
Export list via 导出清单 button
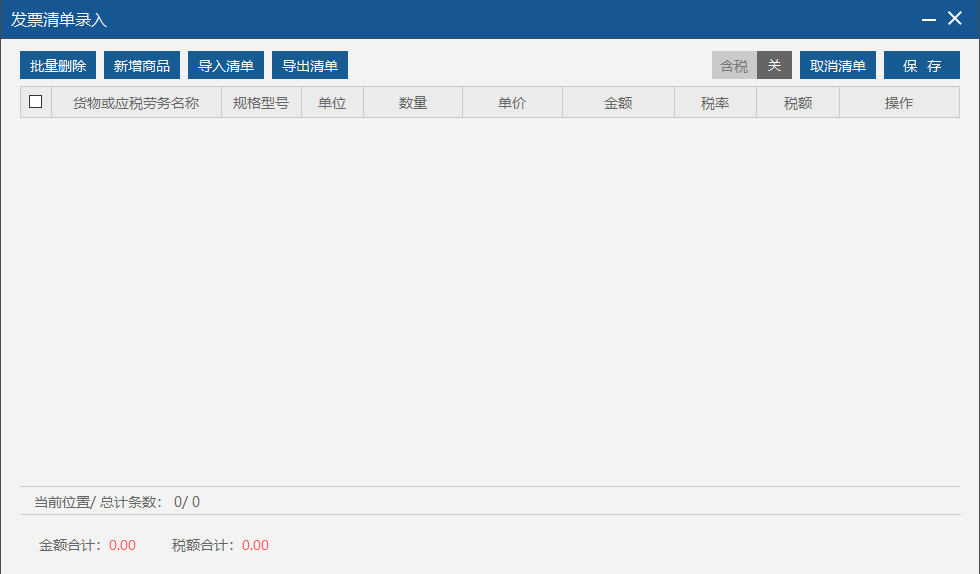click(x=310, y=65)
